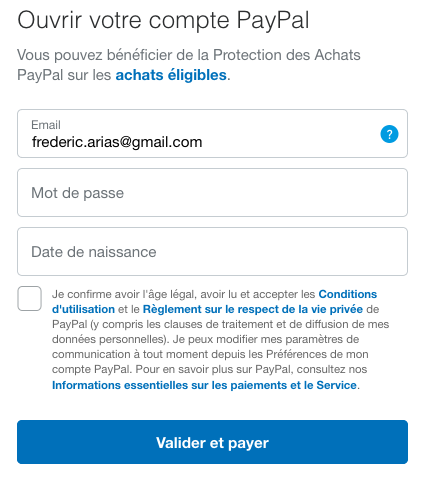This screenshot has width=437, height=483.
Task: Tick the legal age confirmation checkbox
Action: (30, 298)
